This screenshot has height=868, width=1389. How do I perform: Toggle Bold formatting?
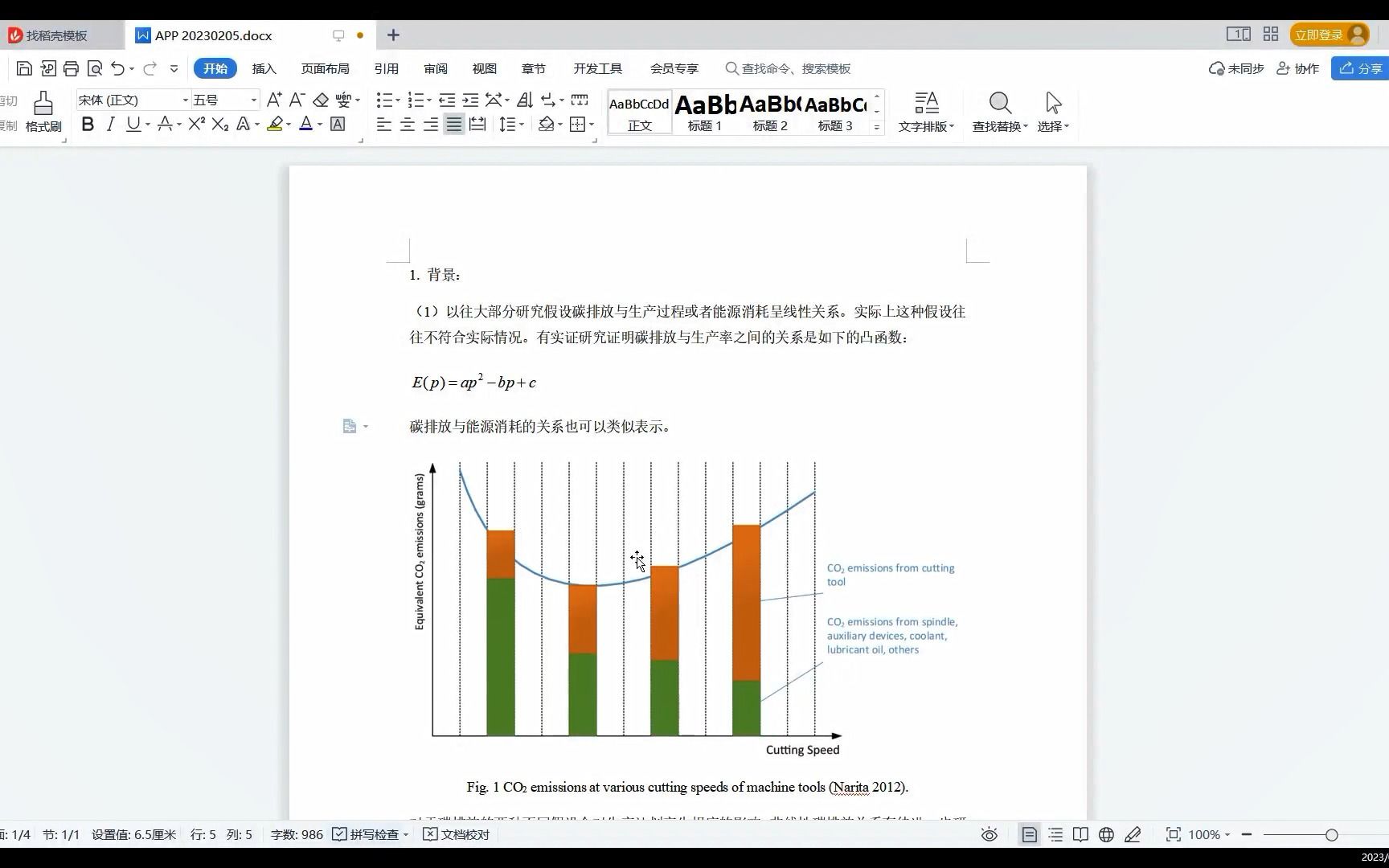pos(88,124)
